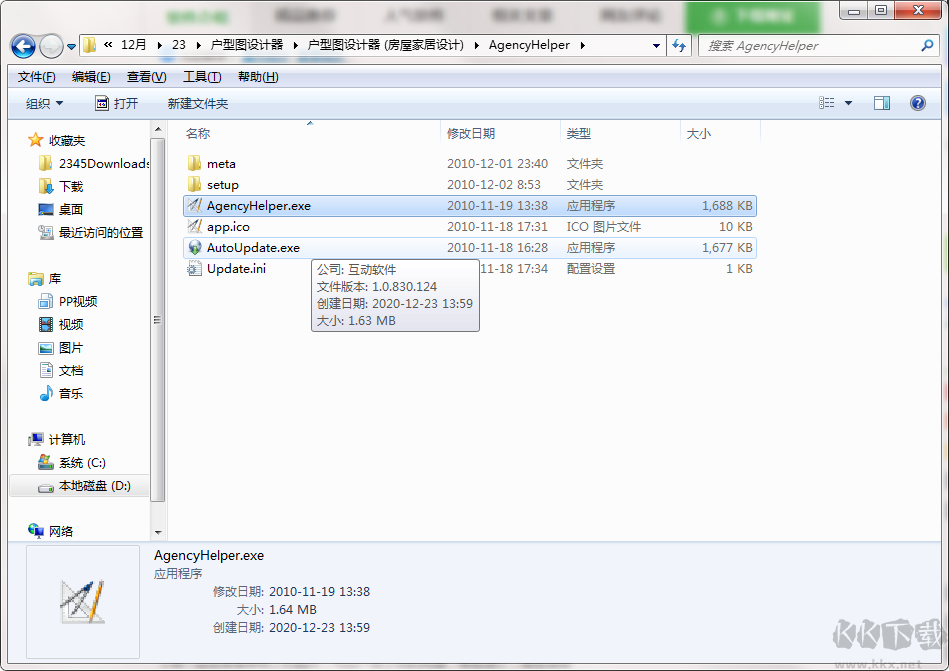Click the 2010-11-18 17:31 date of app.ico
Image resolution: width=949 pixels, height=671 pixels.
point(497,227)
